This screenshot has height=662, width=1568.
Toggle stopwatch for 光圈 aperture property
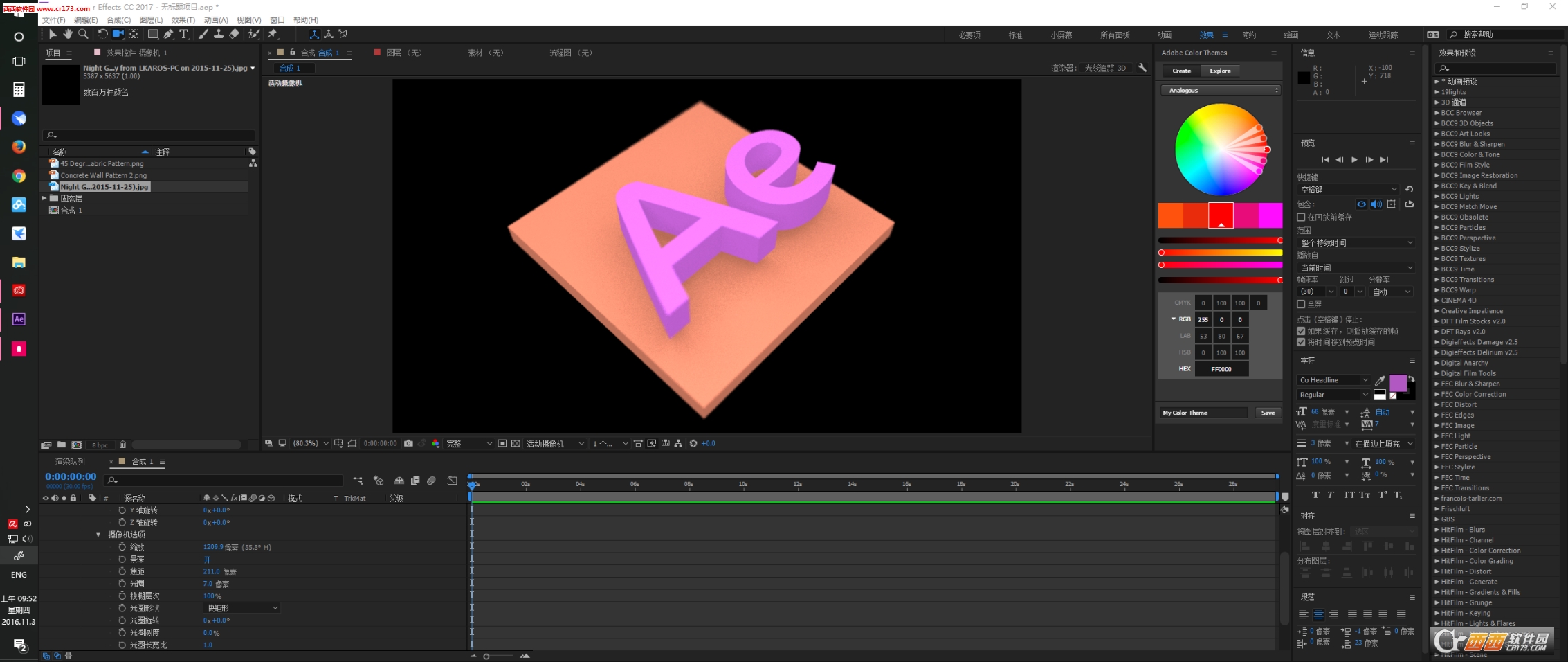[x=122, y=584]
